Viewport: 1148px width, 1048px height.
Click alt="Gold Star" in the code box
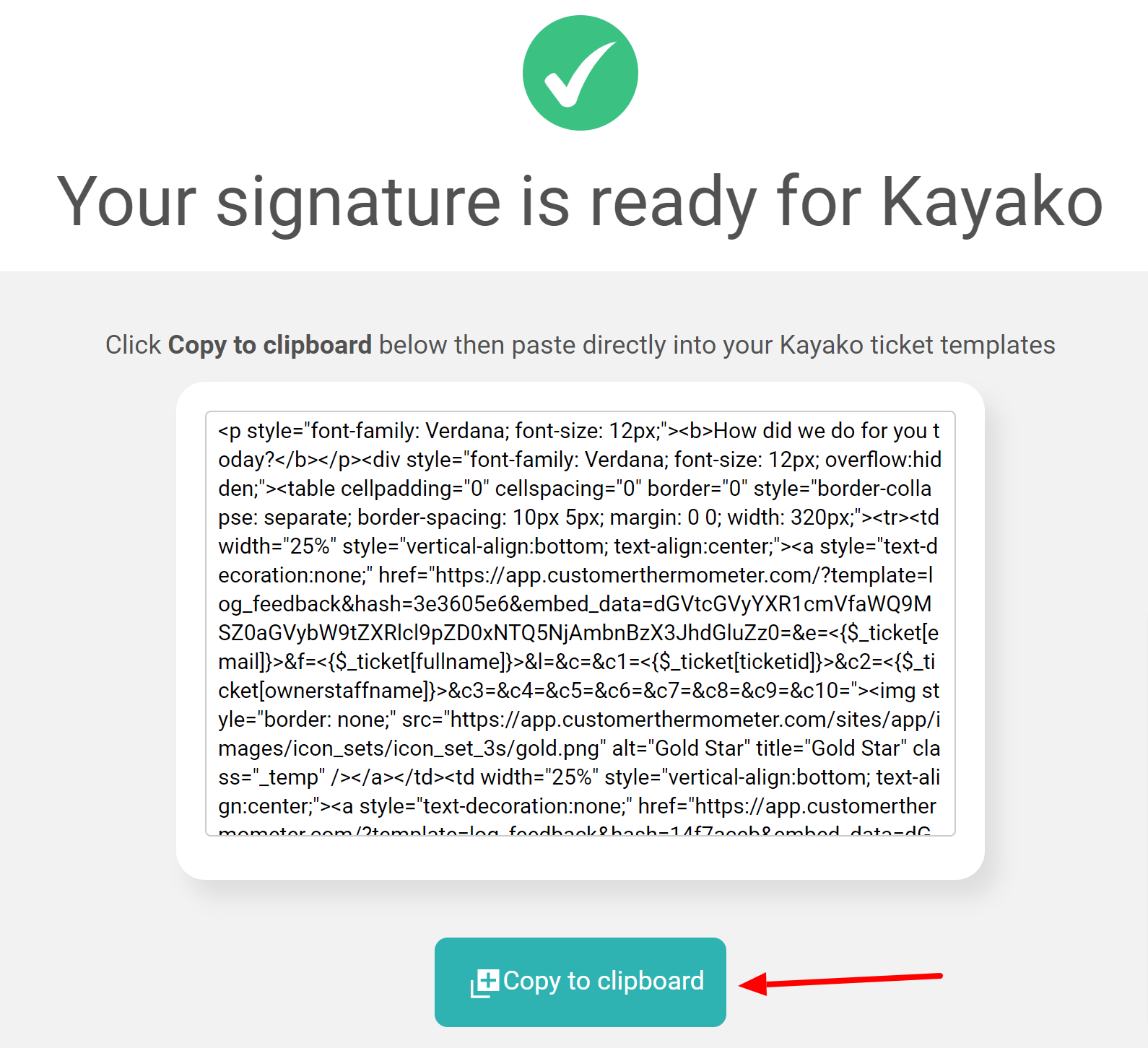pyautogui.click(x=681, y=748)
